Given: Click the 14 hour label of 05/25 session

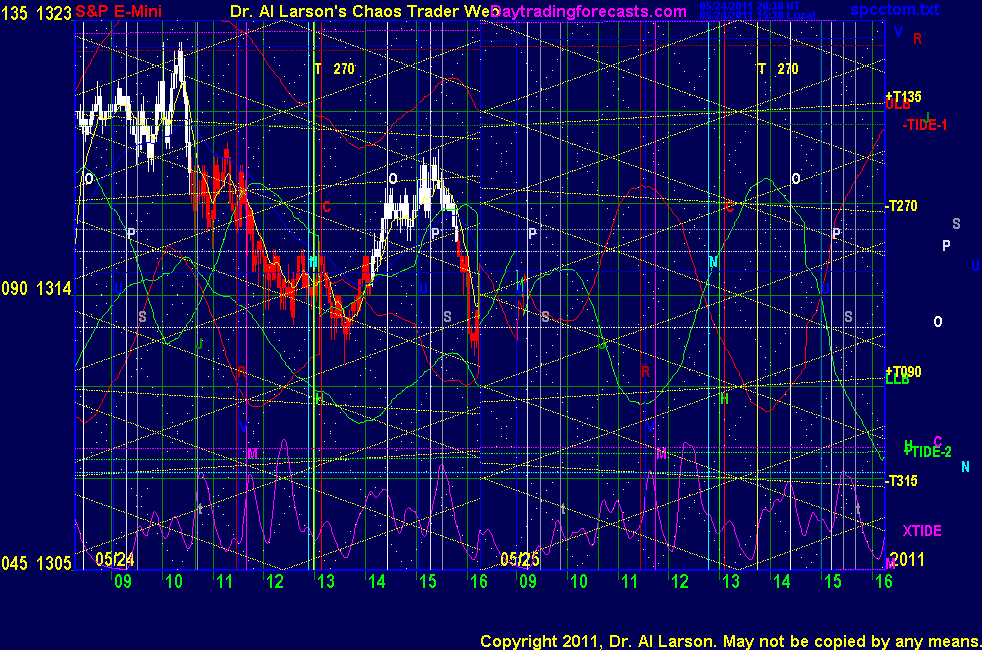Looking at the screenshot, I should coord(782,582).
